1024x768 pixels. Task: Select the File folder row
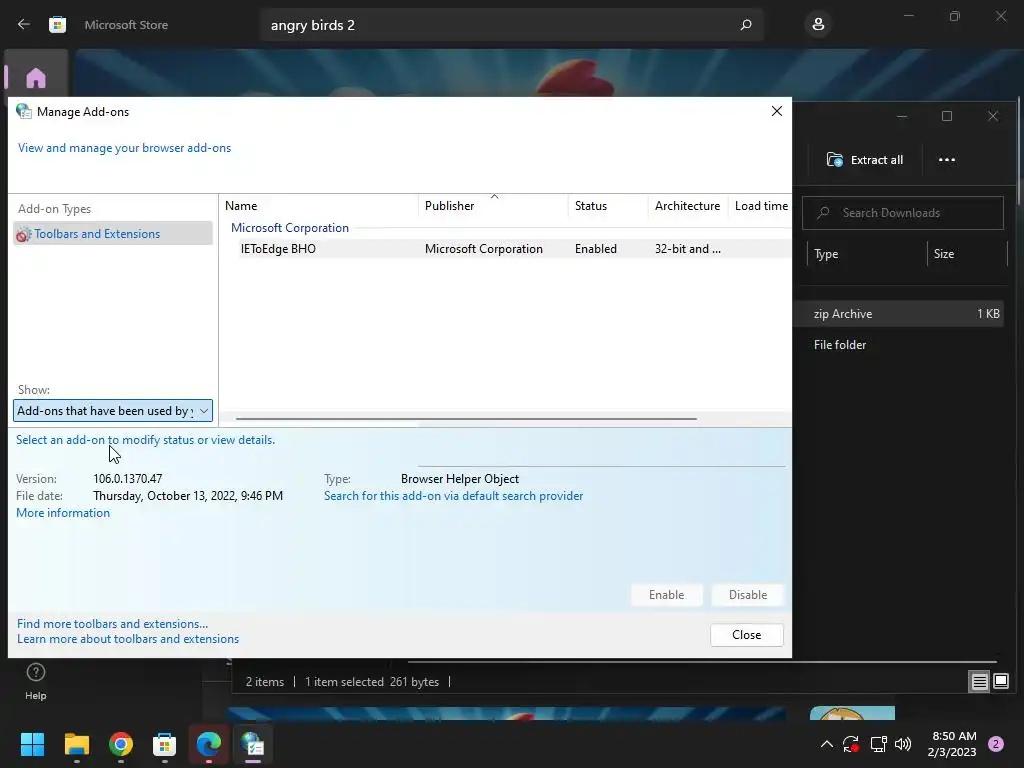coord(899,345)
